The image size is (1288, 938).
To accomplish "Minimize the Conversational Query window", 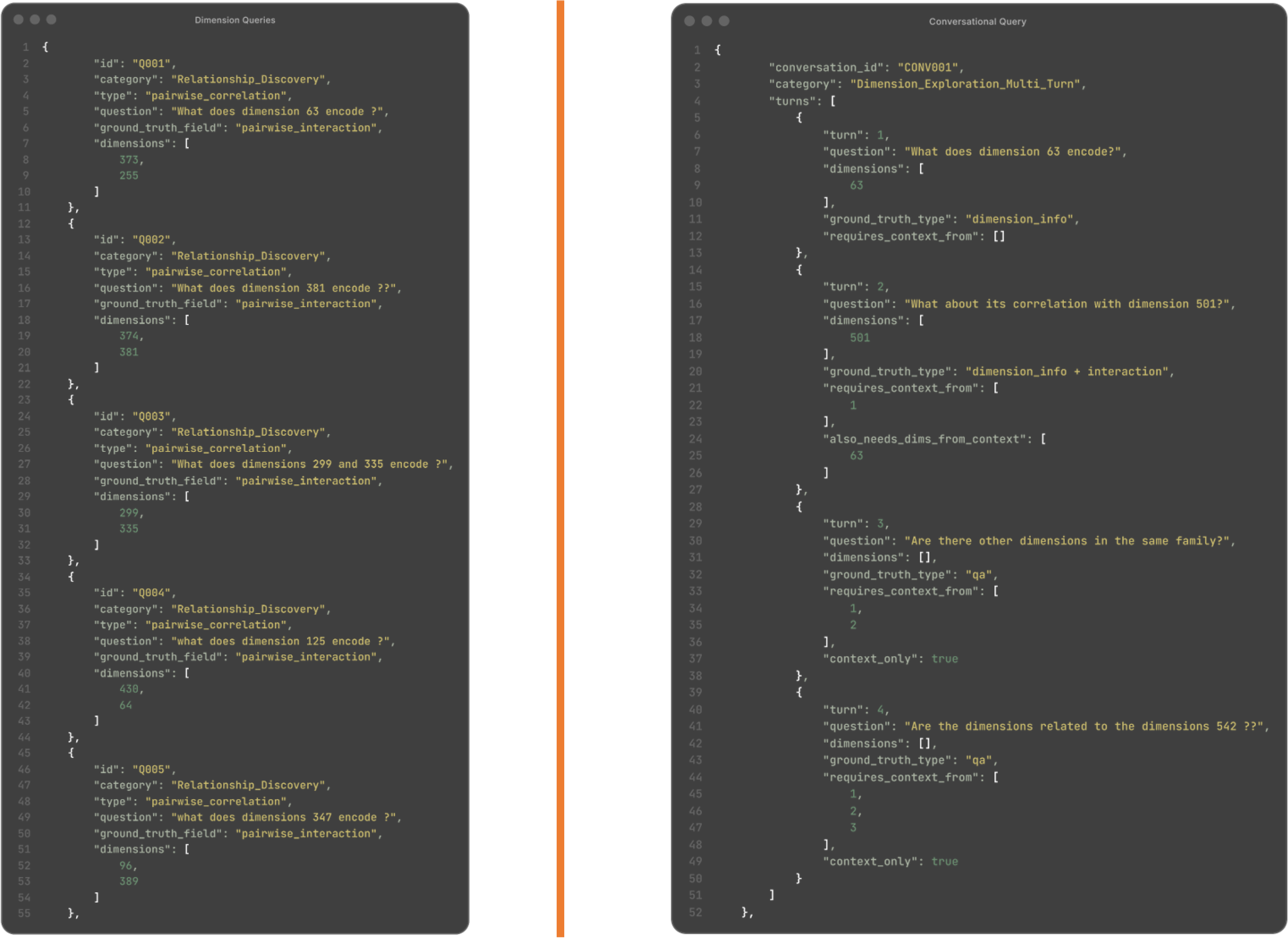I will coord(707,21).
